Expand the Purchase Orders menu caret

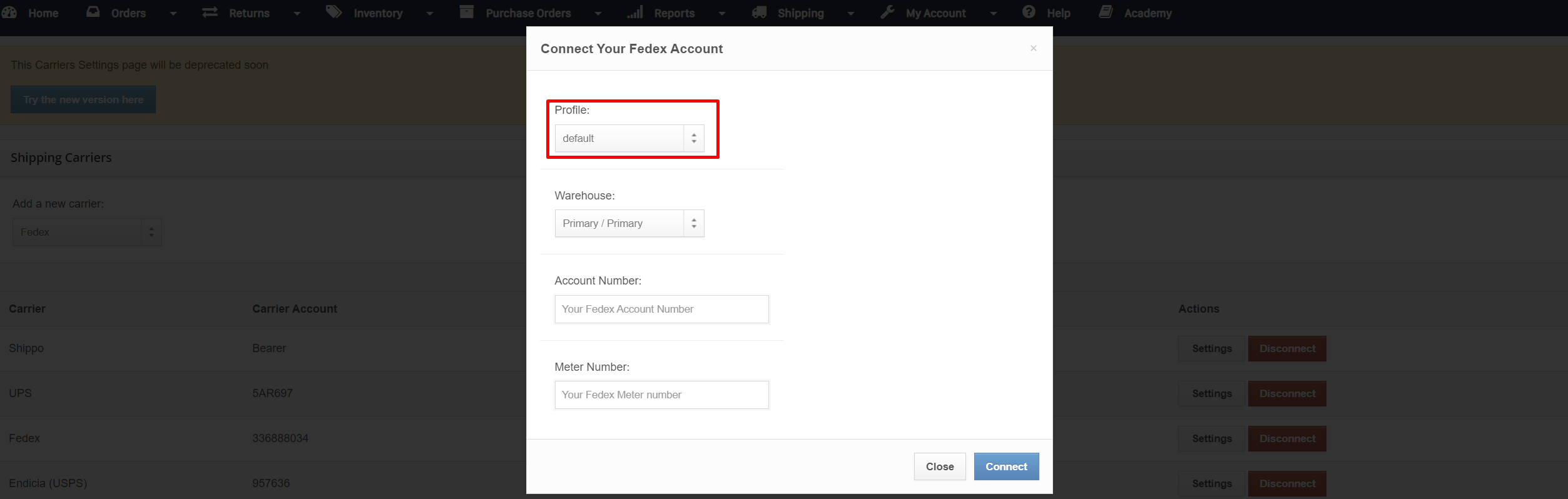coord(598,13)
